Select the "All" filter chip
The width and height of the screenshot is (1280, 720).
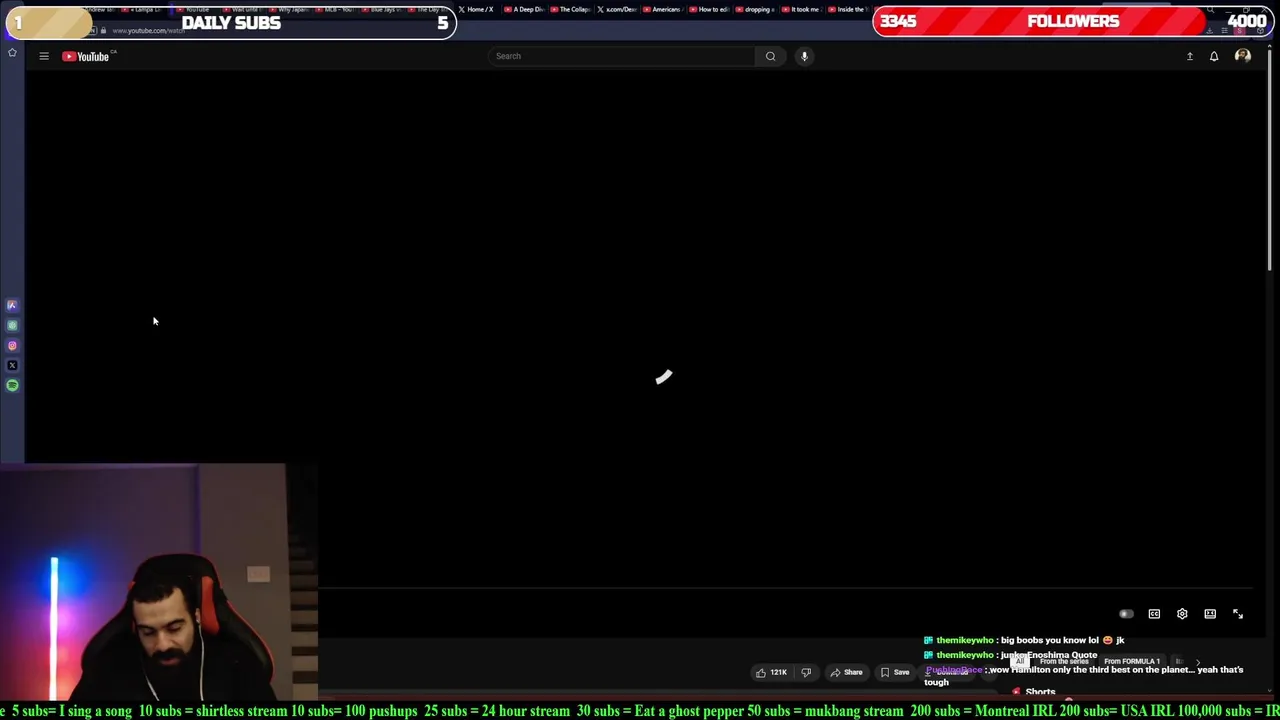coord(1019,661)
